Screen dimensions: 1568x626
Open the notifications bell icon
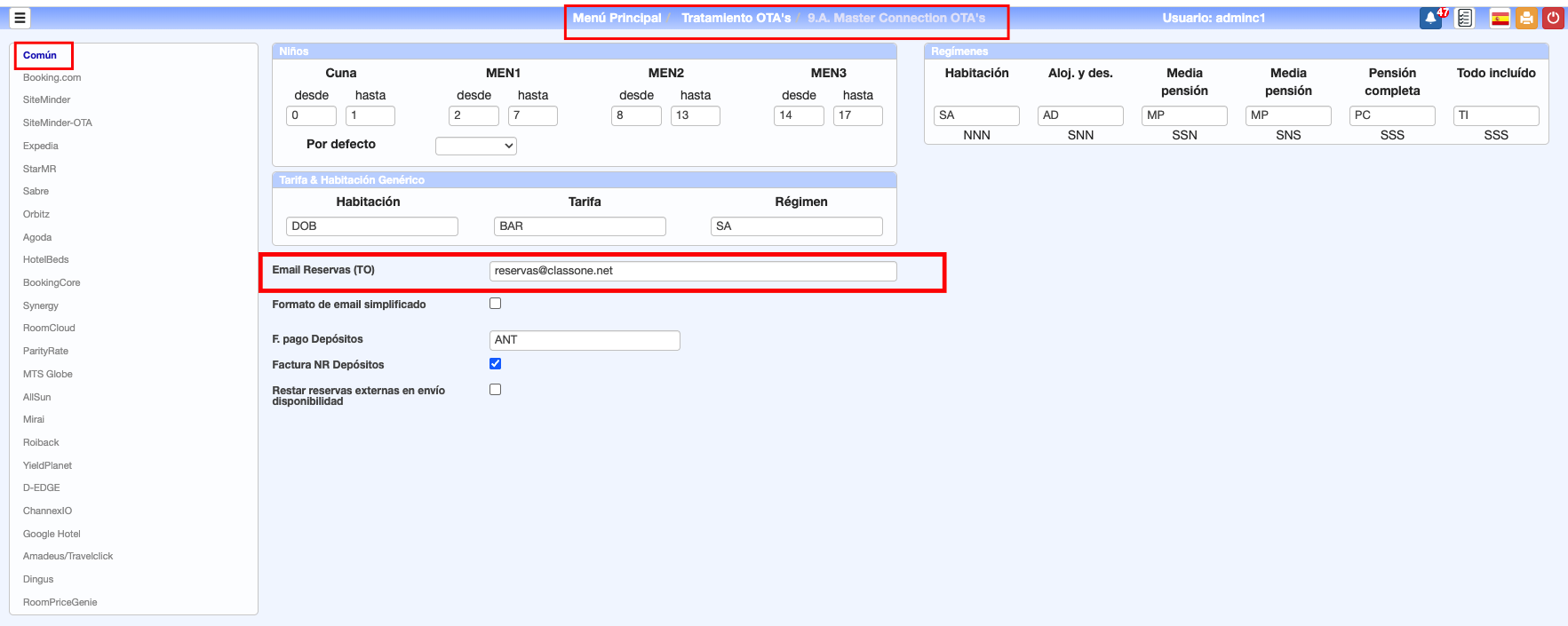coord(1430,19)
